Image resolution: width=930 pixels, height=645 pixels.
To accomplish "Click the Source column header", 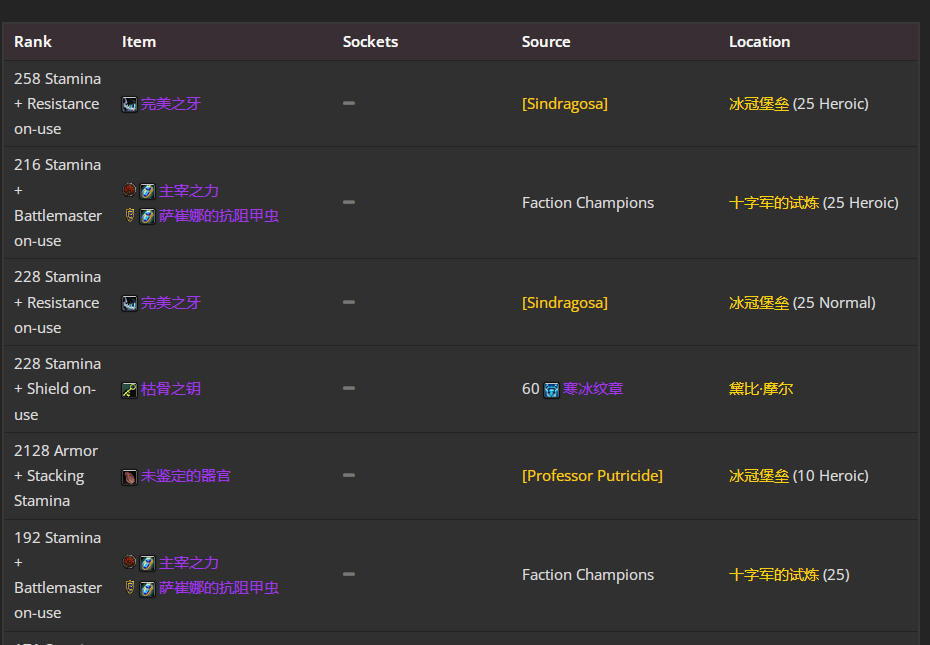I will (x=546, y=41).
